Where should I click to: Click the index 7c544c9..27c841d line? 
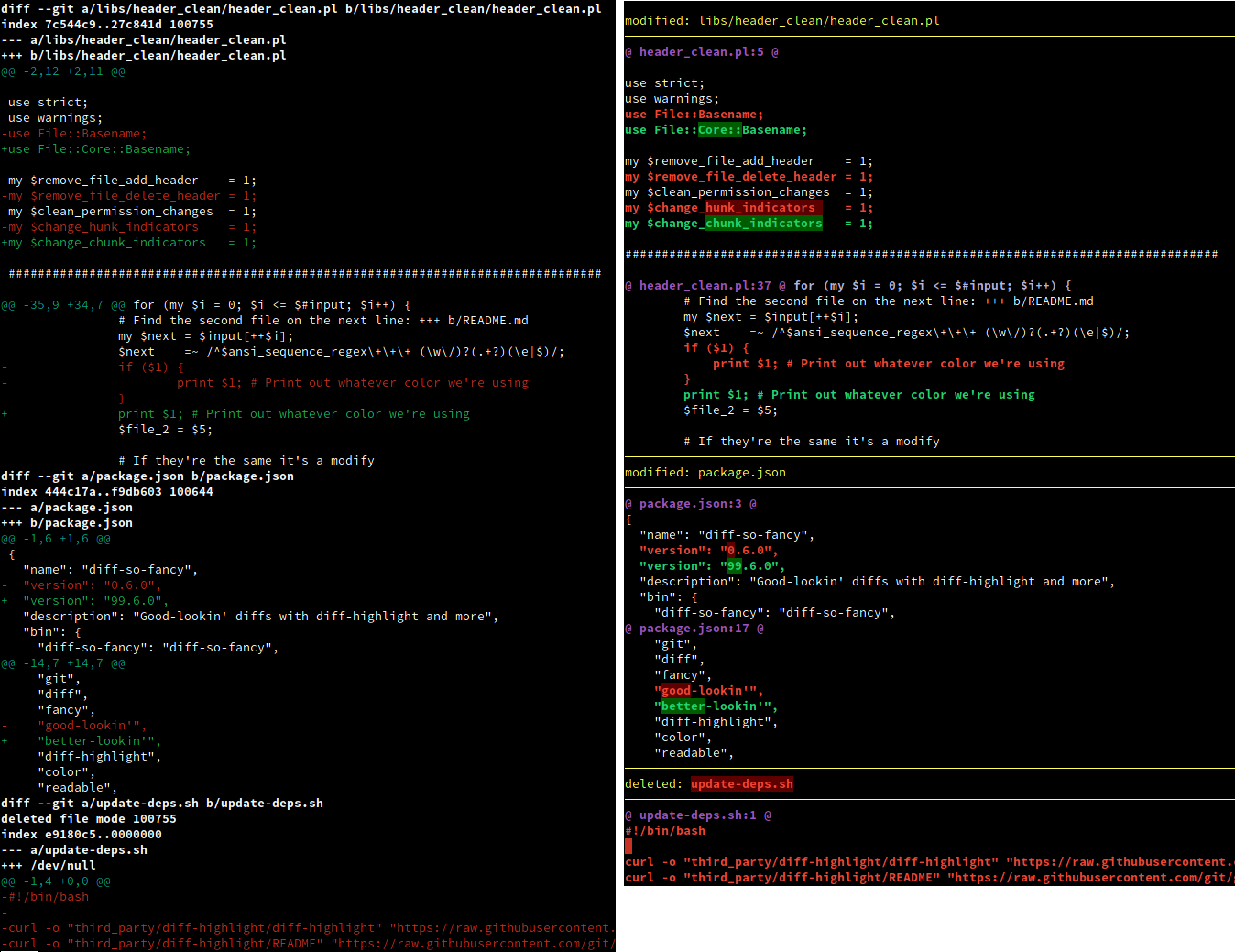click(105, 24)
